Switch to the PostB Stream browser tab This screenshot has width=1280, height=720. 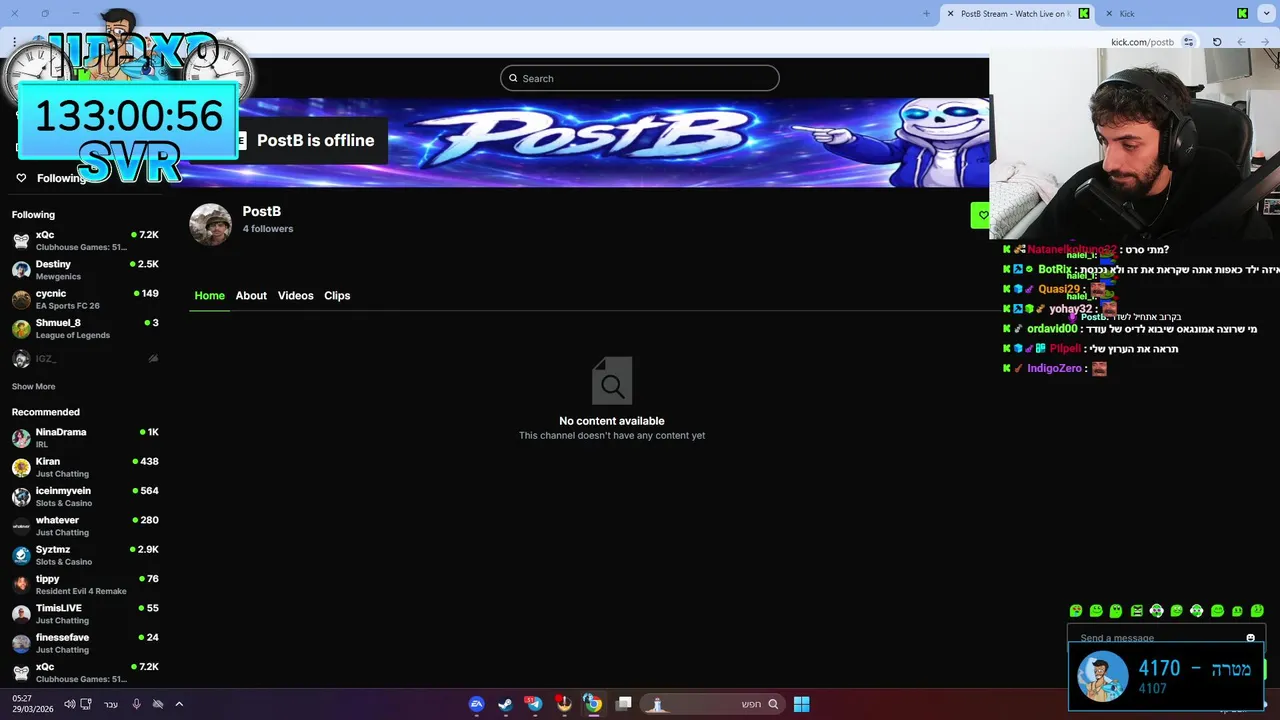pyautogui.click(x=1019, y=14)
